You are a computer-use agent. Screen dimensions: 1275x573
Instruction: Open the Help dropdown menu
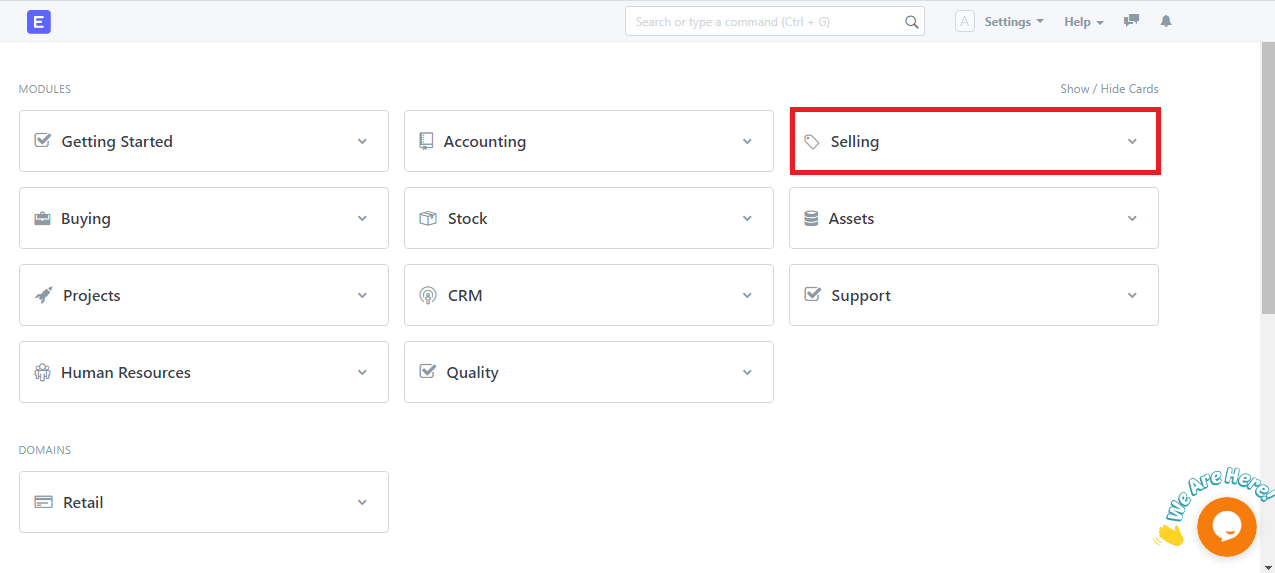coord(1084,22)
